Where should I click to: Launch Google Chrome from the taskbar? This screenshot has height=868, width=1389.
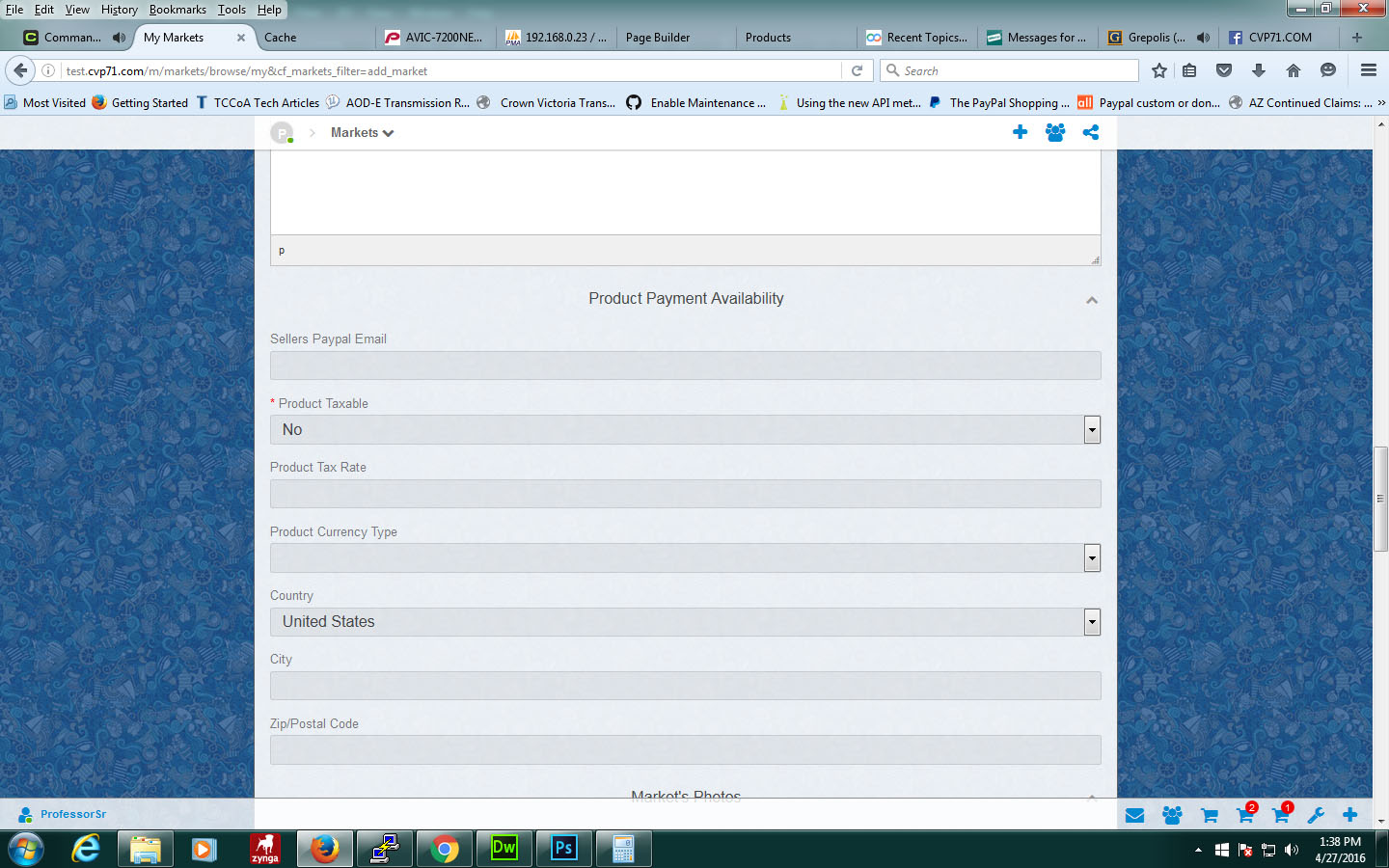tap(445, 849)
